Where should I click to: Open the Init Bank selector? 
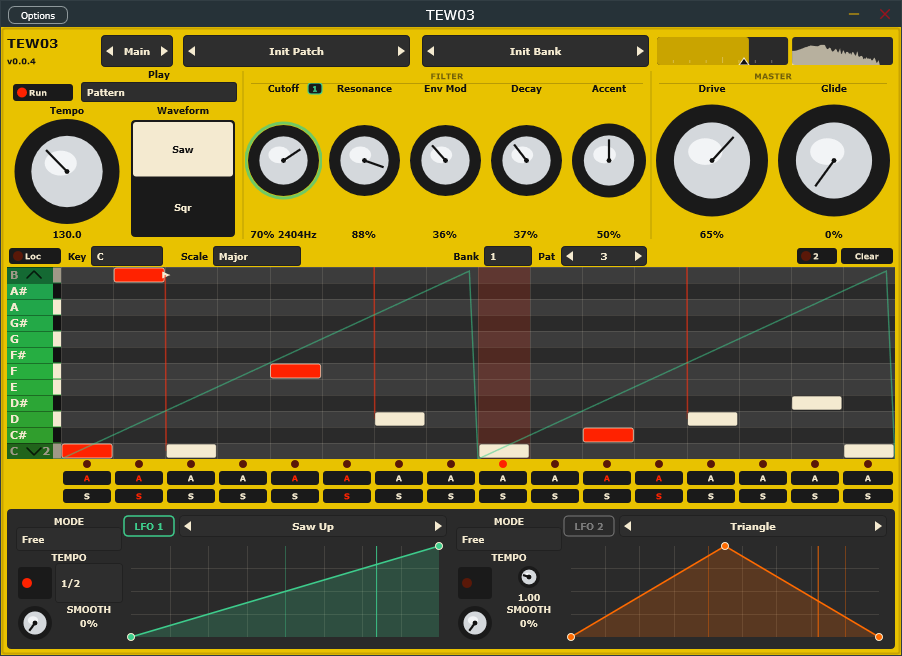tap(535, 51)
